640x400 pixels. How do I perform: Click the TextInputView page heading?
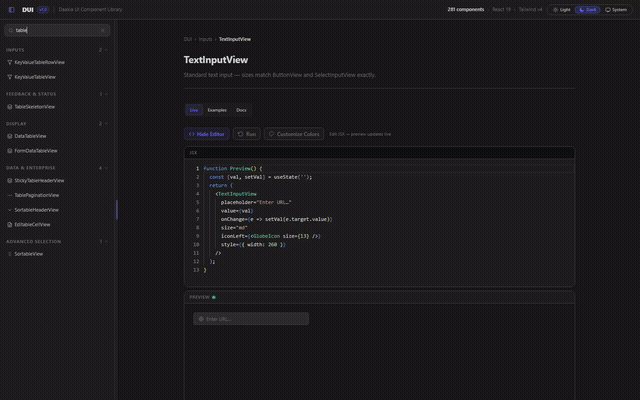click(216, 60)
